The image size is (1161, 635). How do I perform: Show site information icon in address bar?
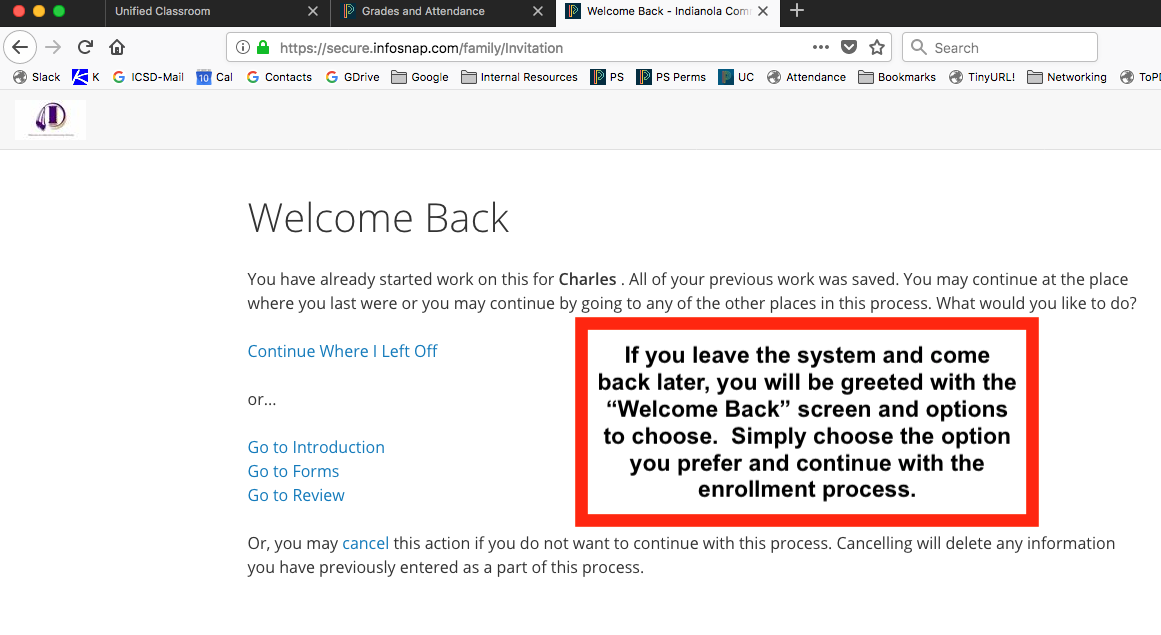pos(243,47)
